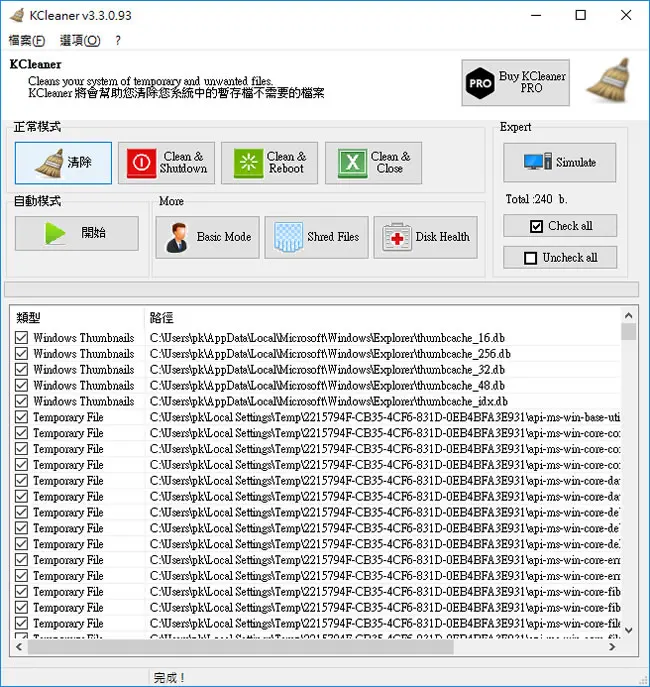Click the black PRO hexagon badge icon

coord(480,83)
